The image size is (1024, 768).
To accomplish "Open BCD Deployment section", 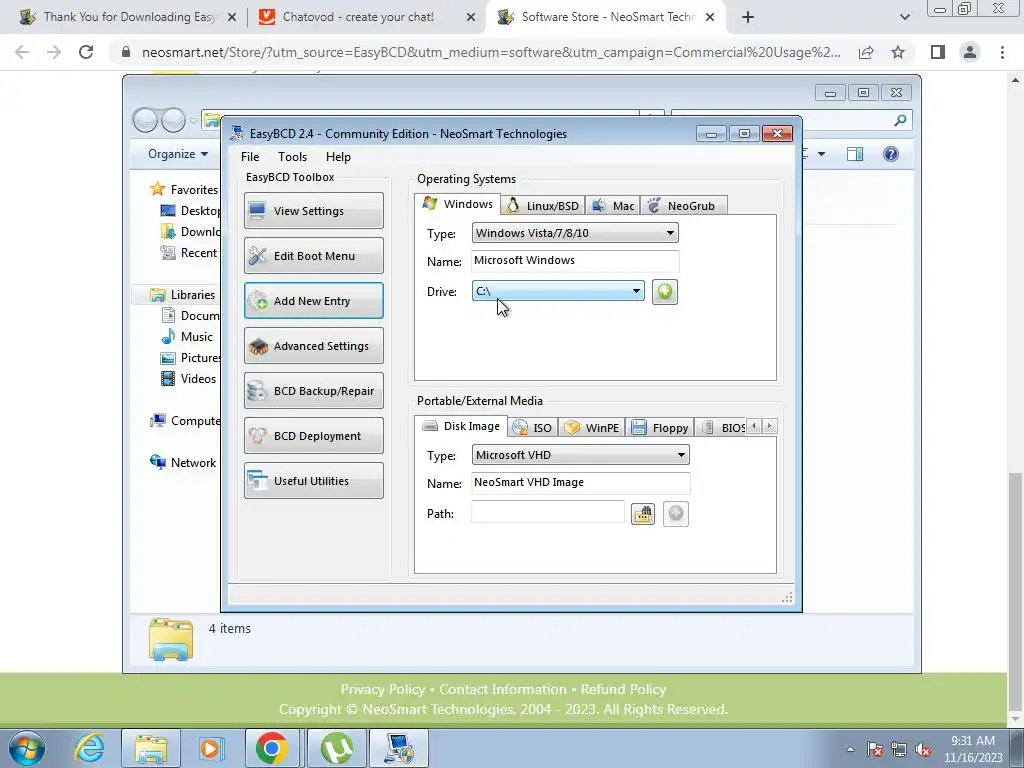I will point(313,436).
